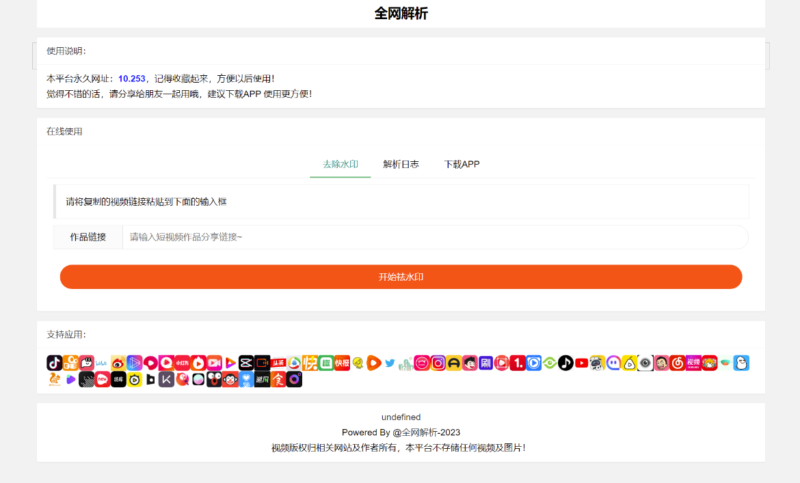Click the 支持应用 section header

pyautogui.click(x=66, y=335)
